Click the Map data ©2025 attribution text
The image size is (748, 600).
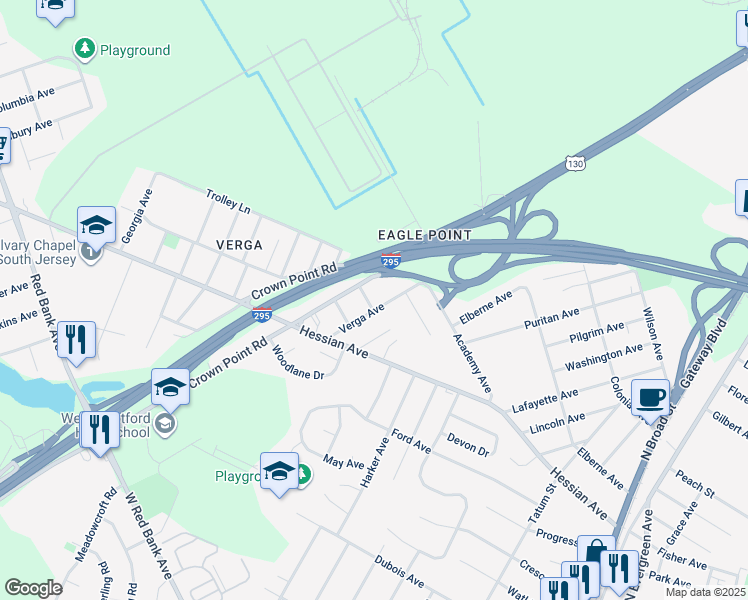(706, 592)
